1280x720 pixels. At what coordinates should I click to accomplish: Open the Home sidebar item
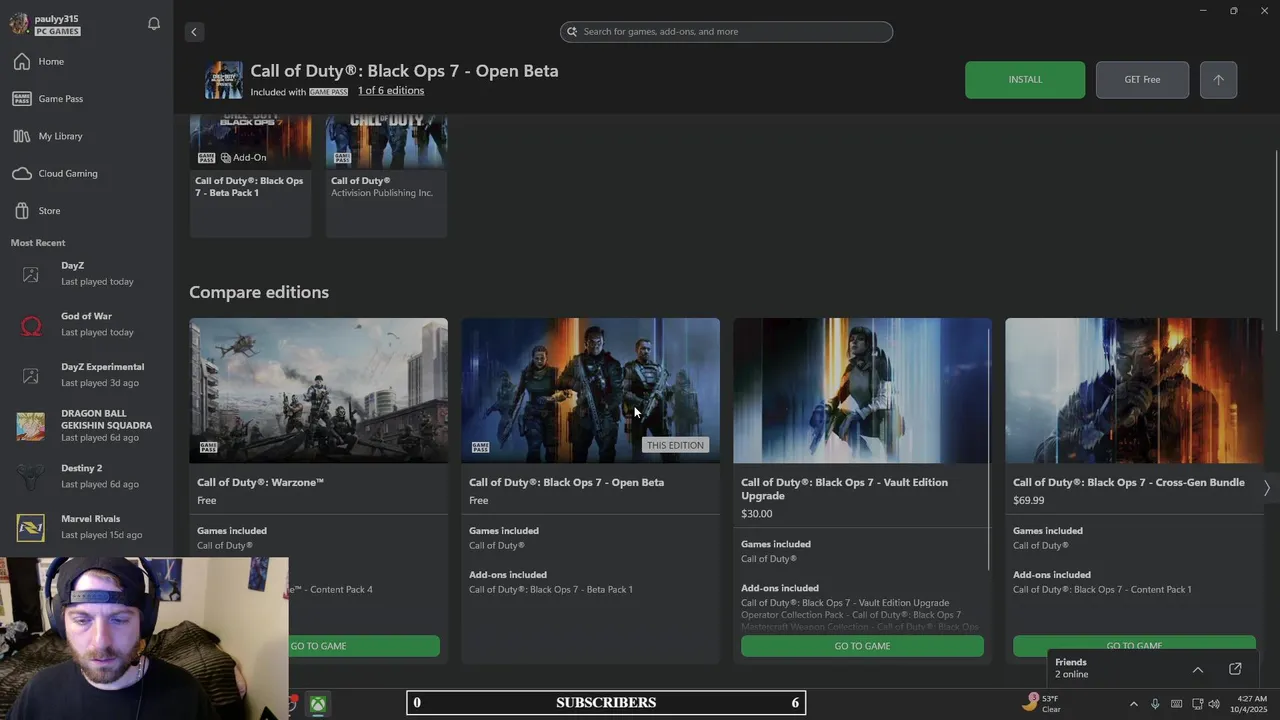(86, 62)
